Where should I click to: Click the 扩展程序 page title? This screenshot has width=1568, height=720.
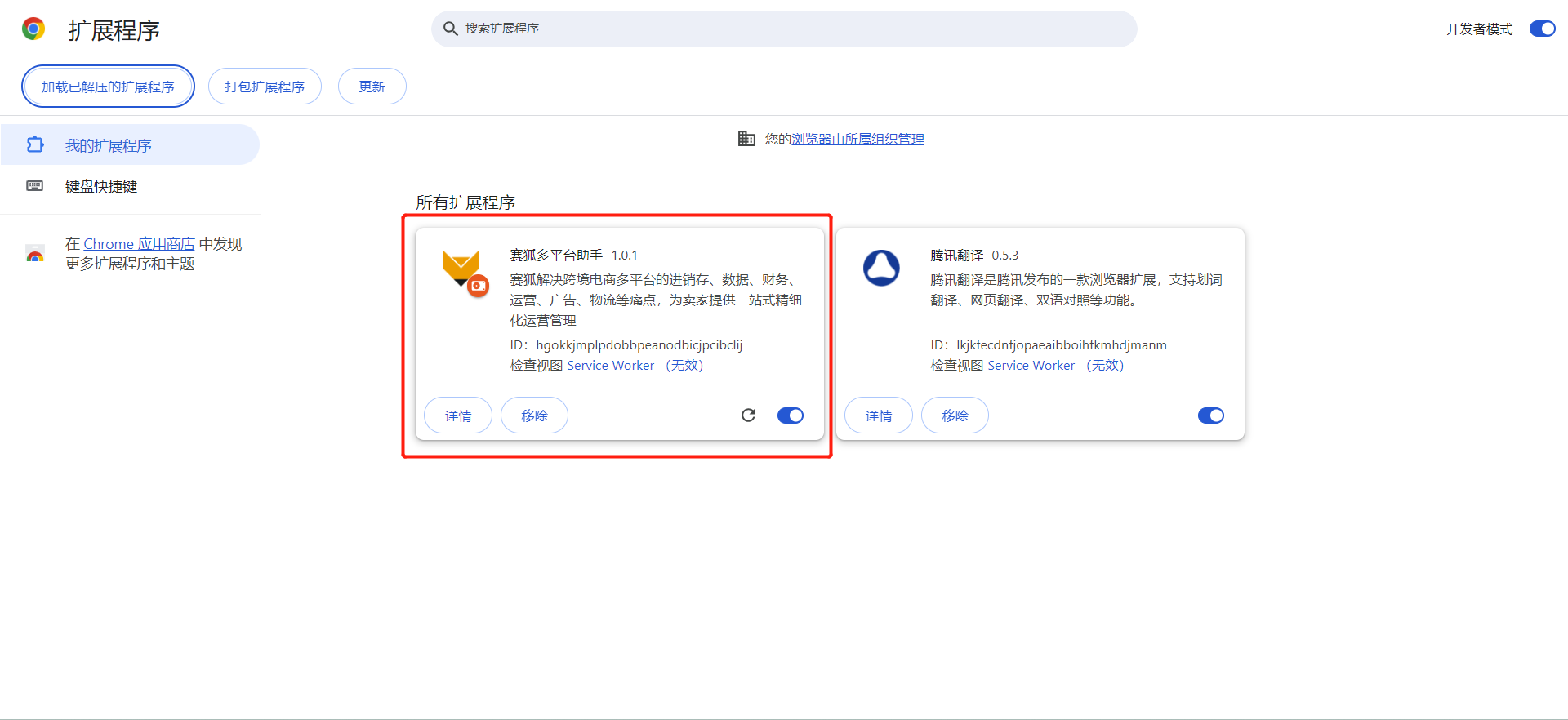coord(114,30)
